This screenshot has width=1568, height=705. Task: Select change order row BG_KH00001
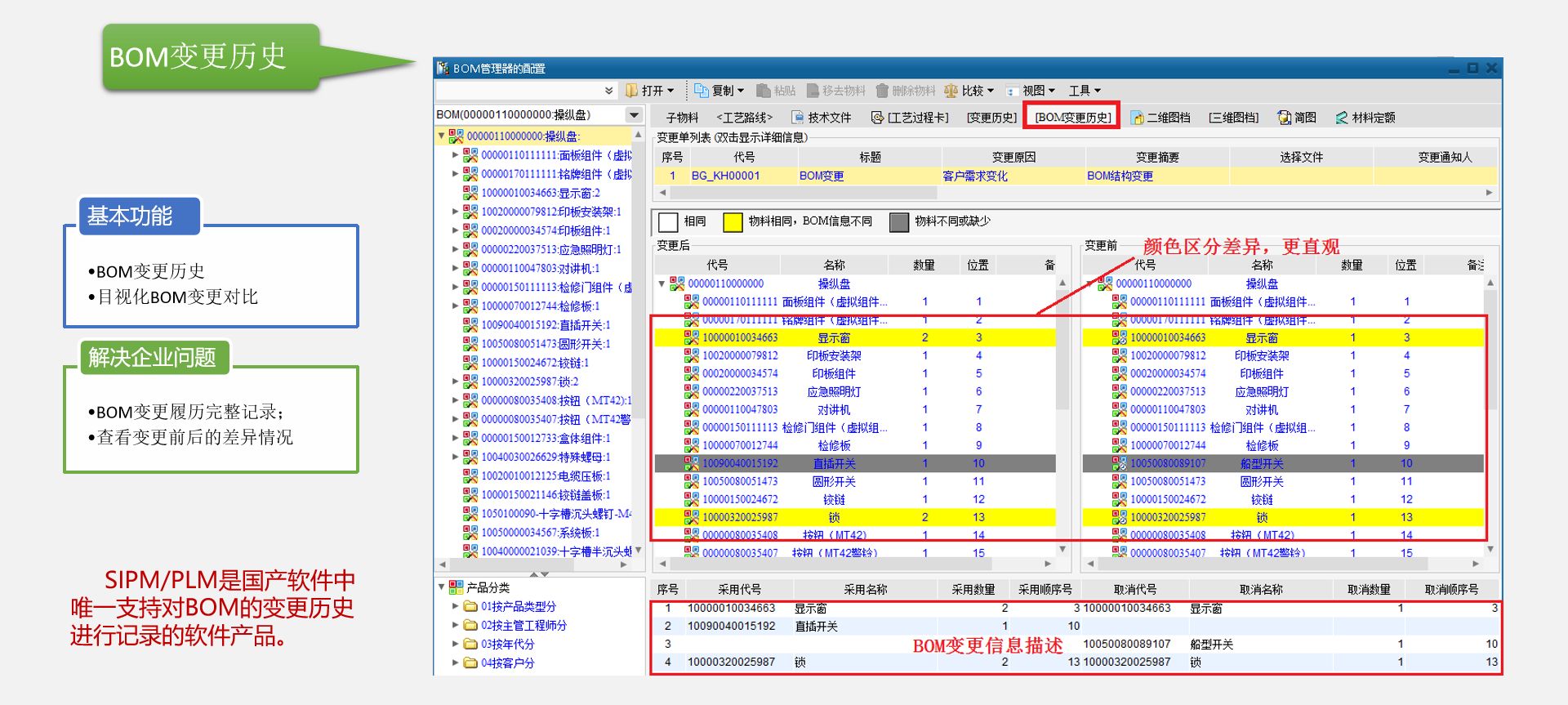[725, 176]
